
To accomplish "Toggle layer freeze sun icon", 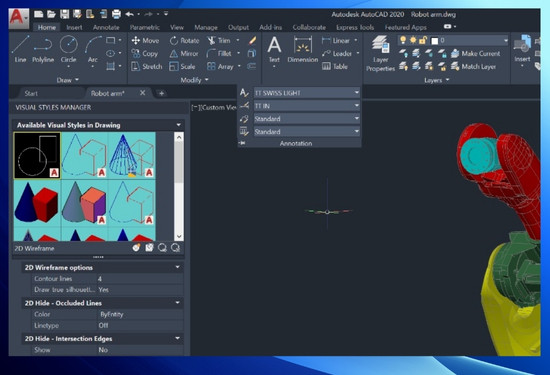I will click(x=413, y=40).
